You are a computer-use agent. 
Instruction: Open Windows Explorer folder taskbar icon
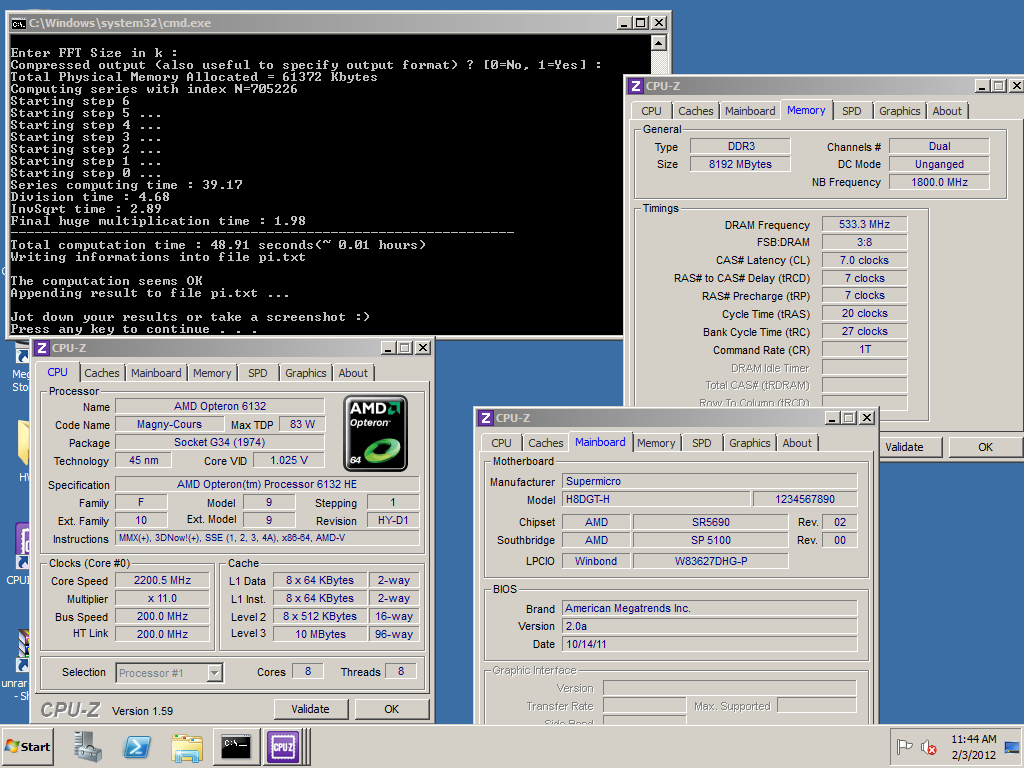pos(187,746)
